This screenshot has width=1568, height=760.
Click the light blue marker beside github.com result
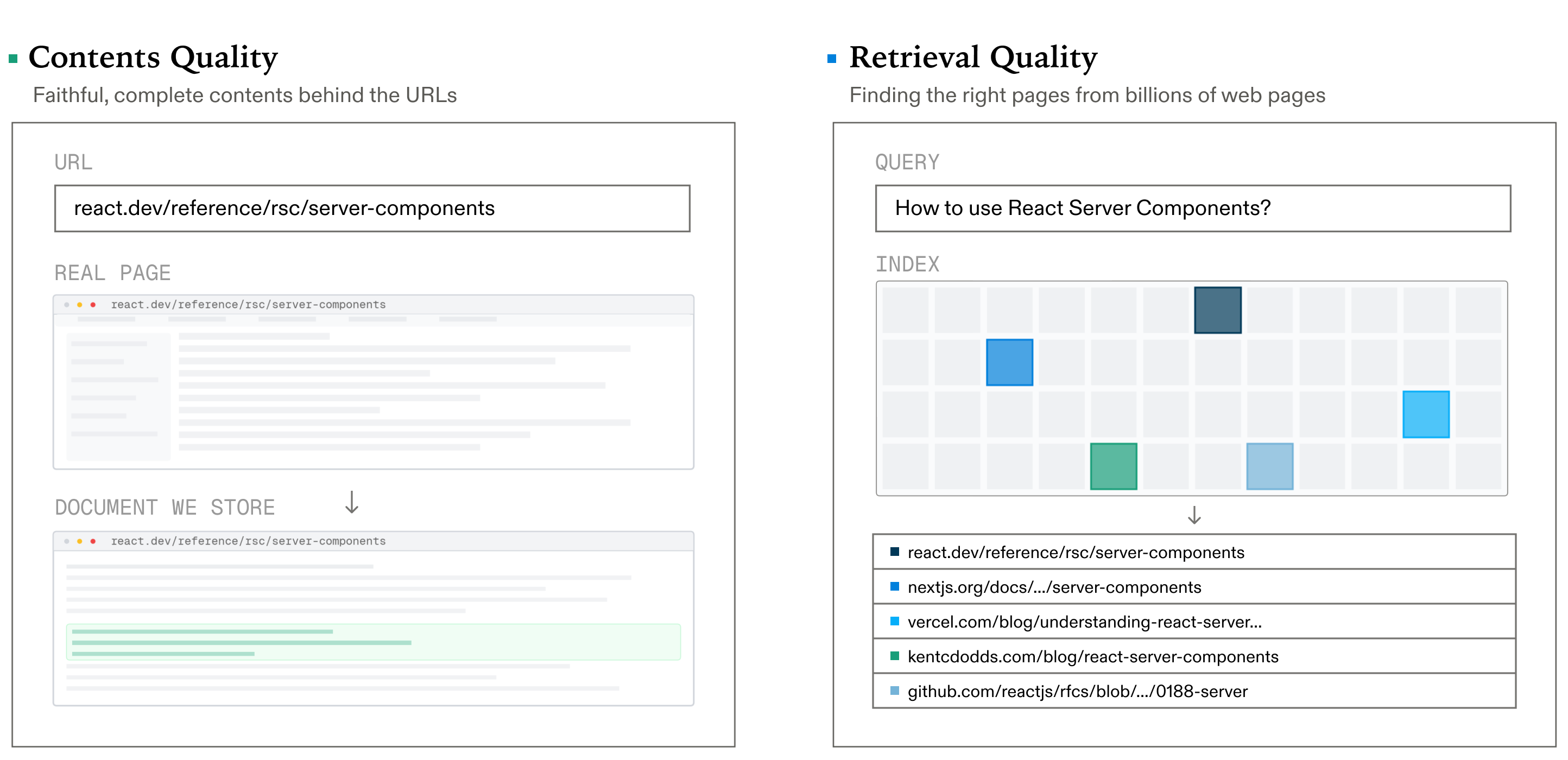pyautogui.click(x=894, y=690)
